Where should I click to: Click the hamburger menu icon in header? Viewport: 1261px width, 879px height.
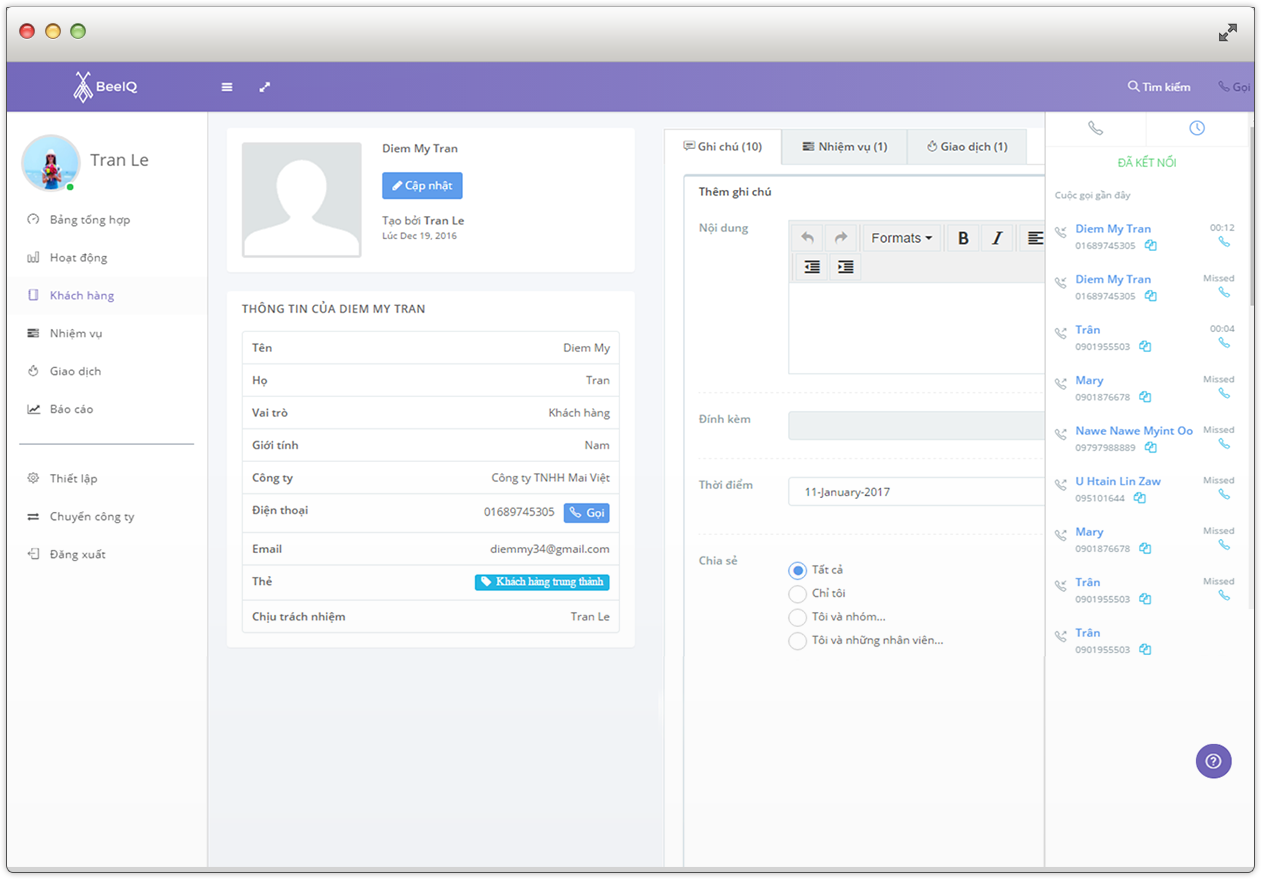(227, 87)
